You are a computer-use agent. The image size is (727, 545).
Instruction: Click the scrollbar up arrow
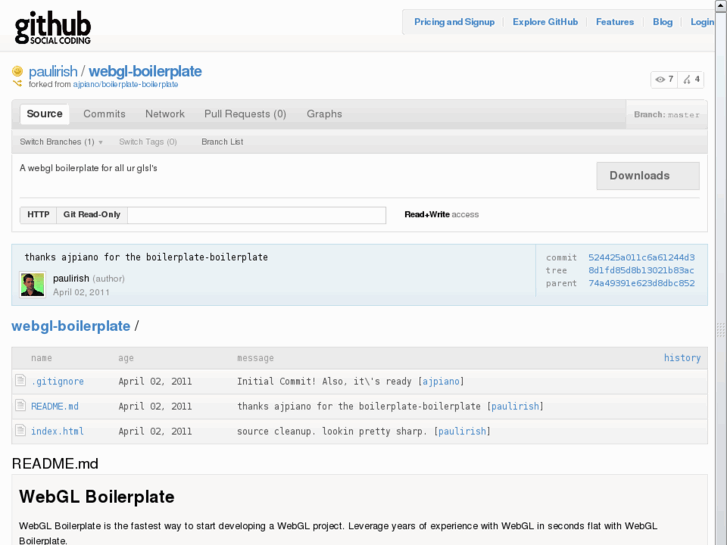pos(721,5)
